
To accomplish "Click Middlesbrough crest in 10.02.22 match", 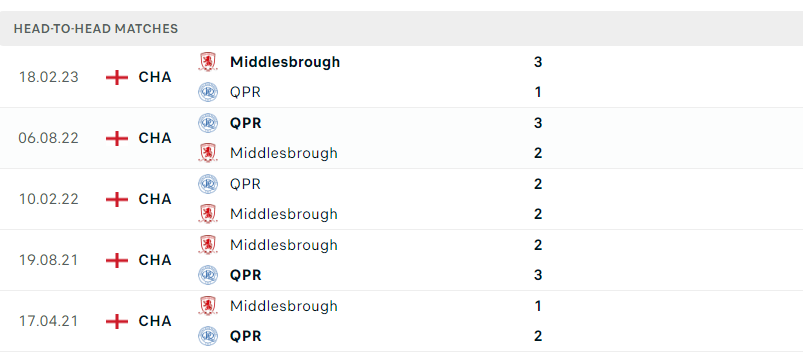I will [207, 214].
